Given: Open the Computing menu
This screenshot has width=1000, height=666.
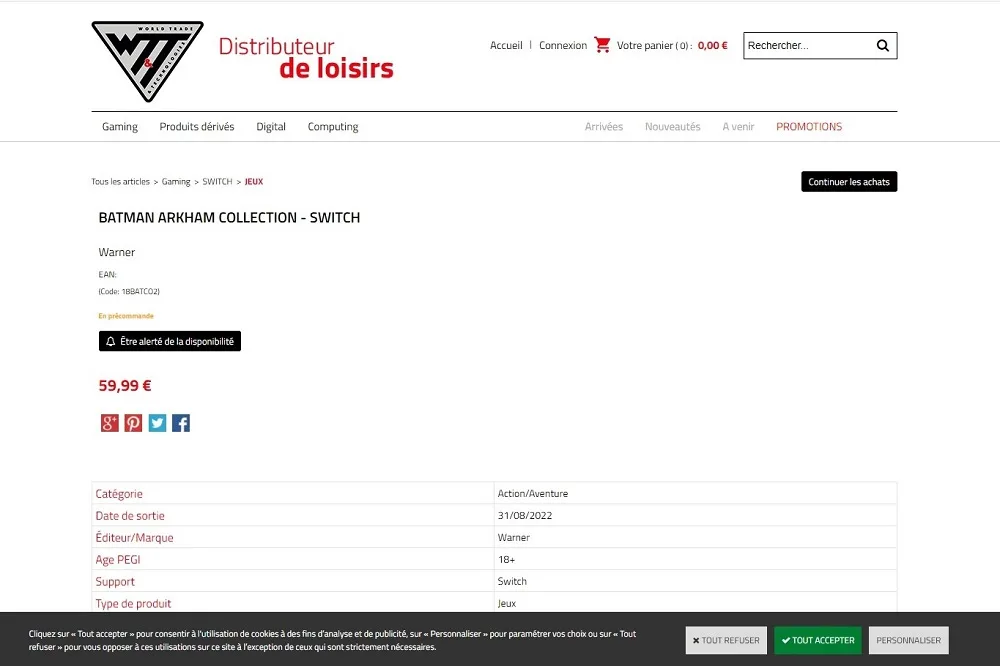Looking at the screenshot, I should tap(333, 126).
